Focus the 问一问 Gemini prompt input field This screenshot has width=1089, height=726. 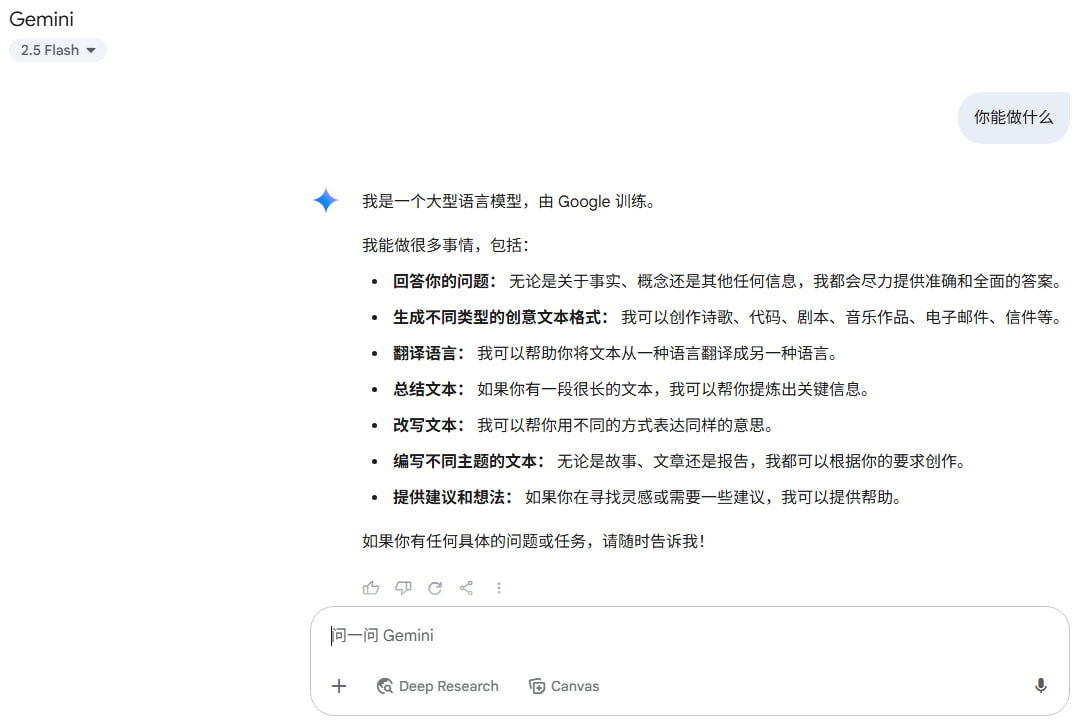tap(690, 635)
